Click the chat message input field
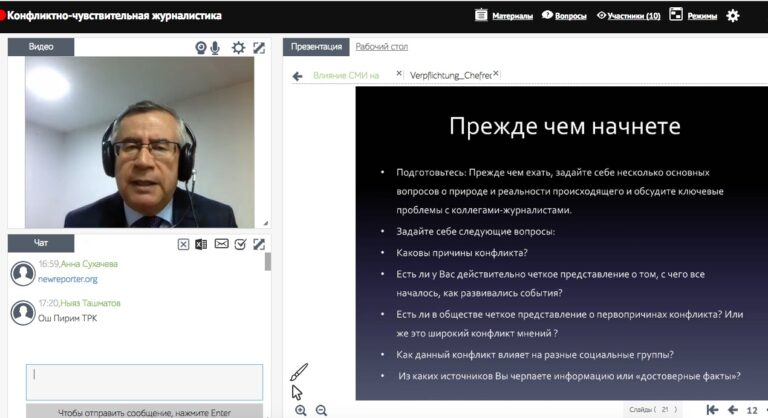768x418 pixels. click(144, 382)
